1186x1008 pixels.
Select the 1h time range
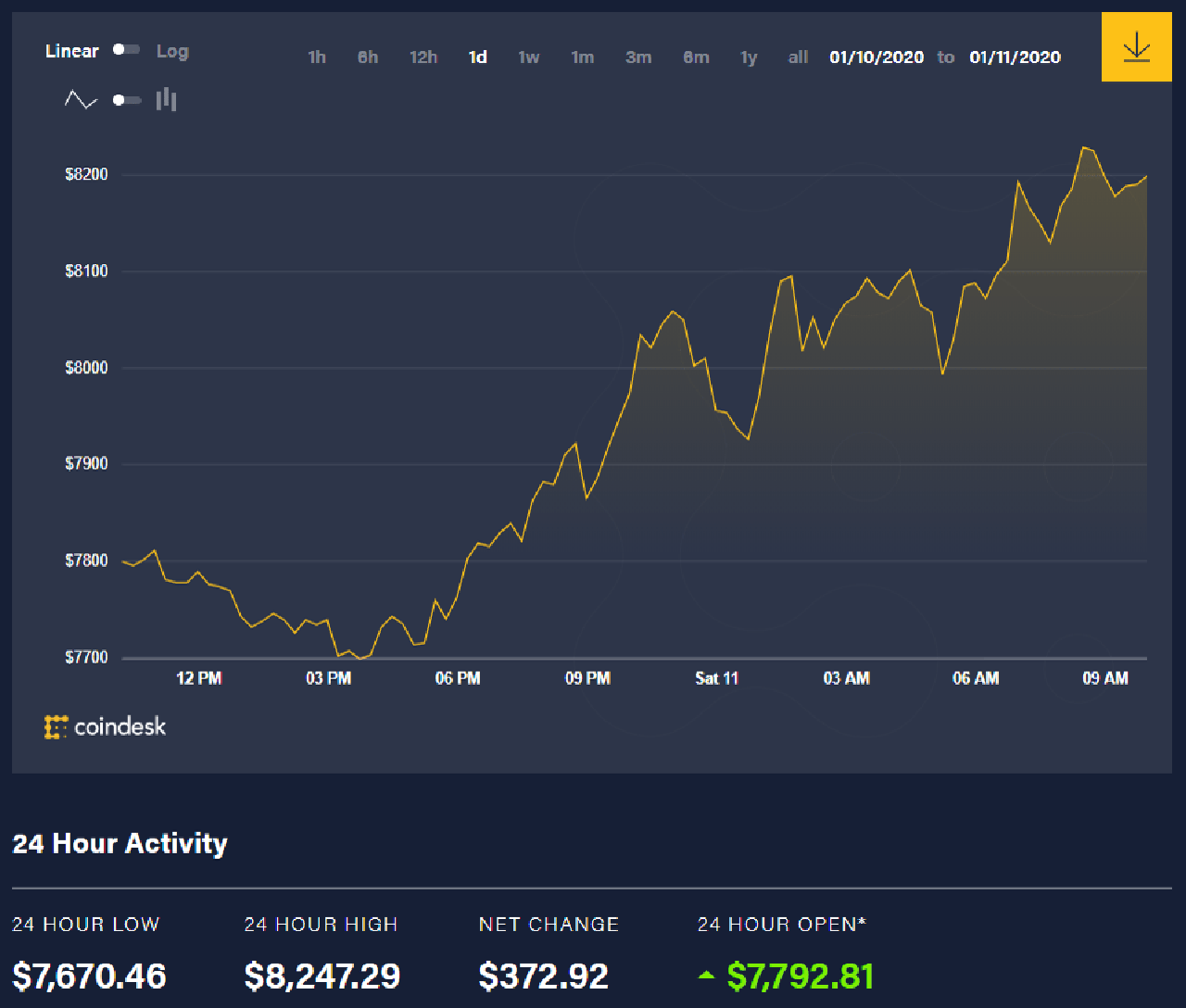pyautogui.click(x=317, y=57)
